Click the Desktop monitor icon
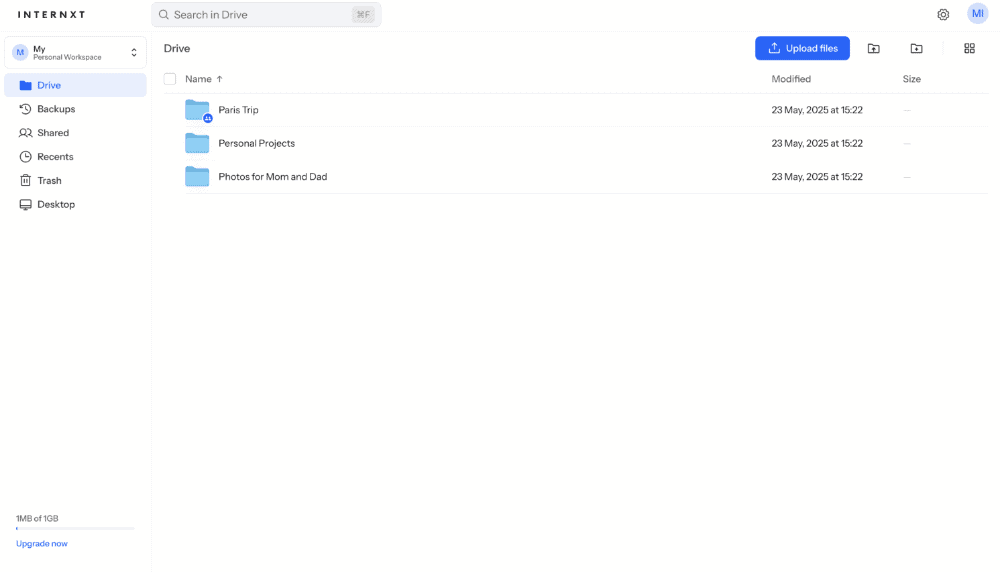 click(26, 205)
